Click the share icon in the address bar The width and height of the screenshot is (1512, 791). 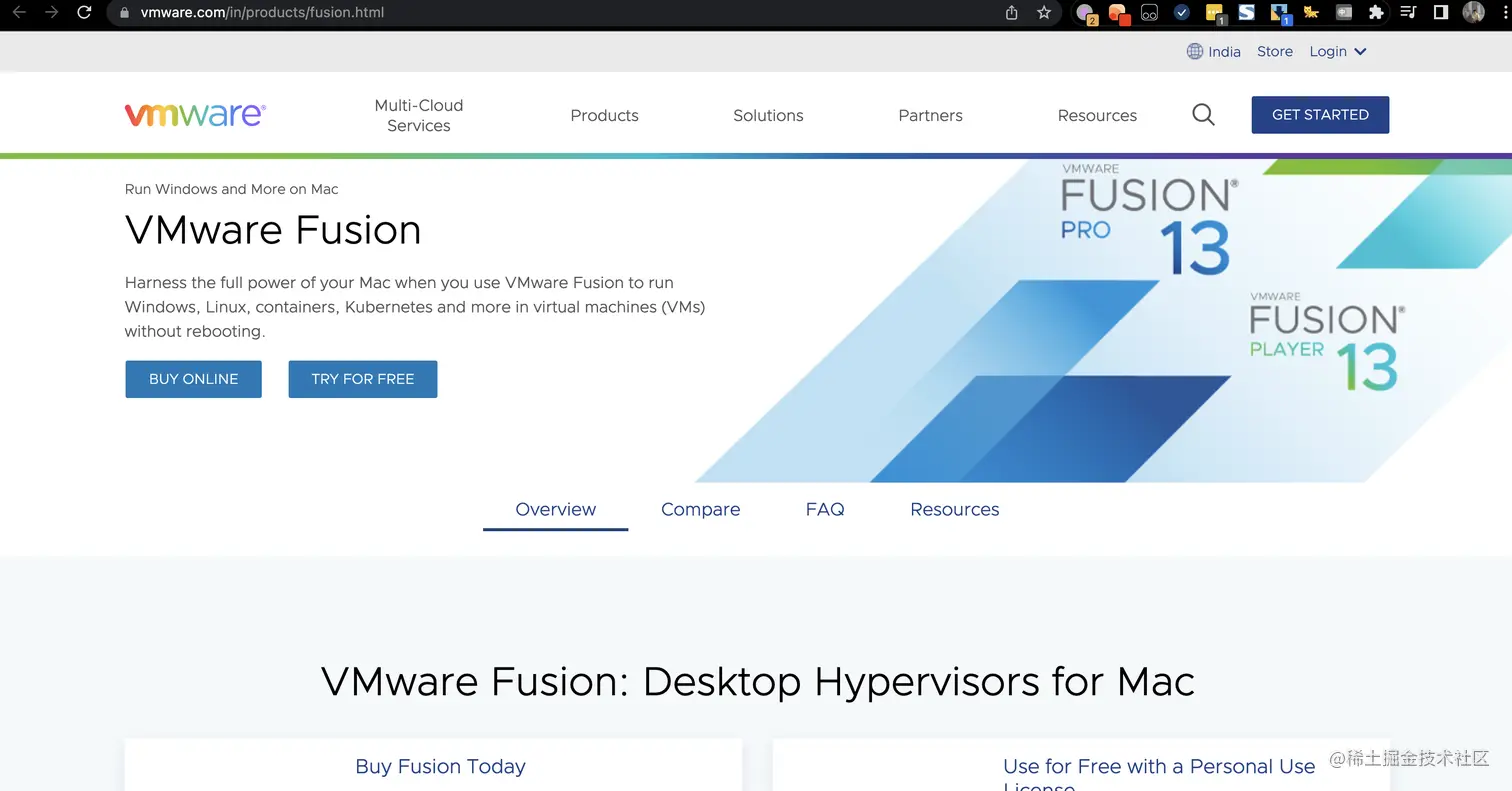(x=1012, y=13)
